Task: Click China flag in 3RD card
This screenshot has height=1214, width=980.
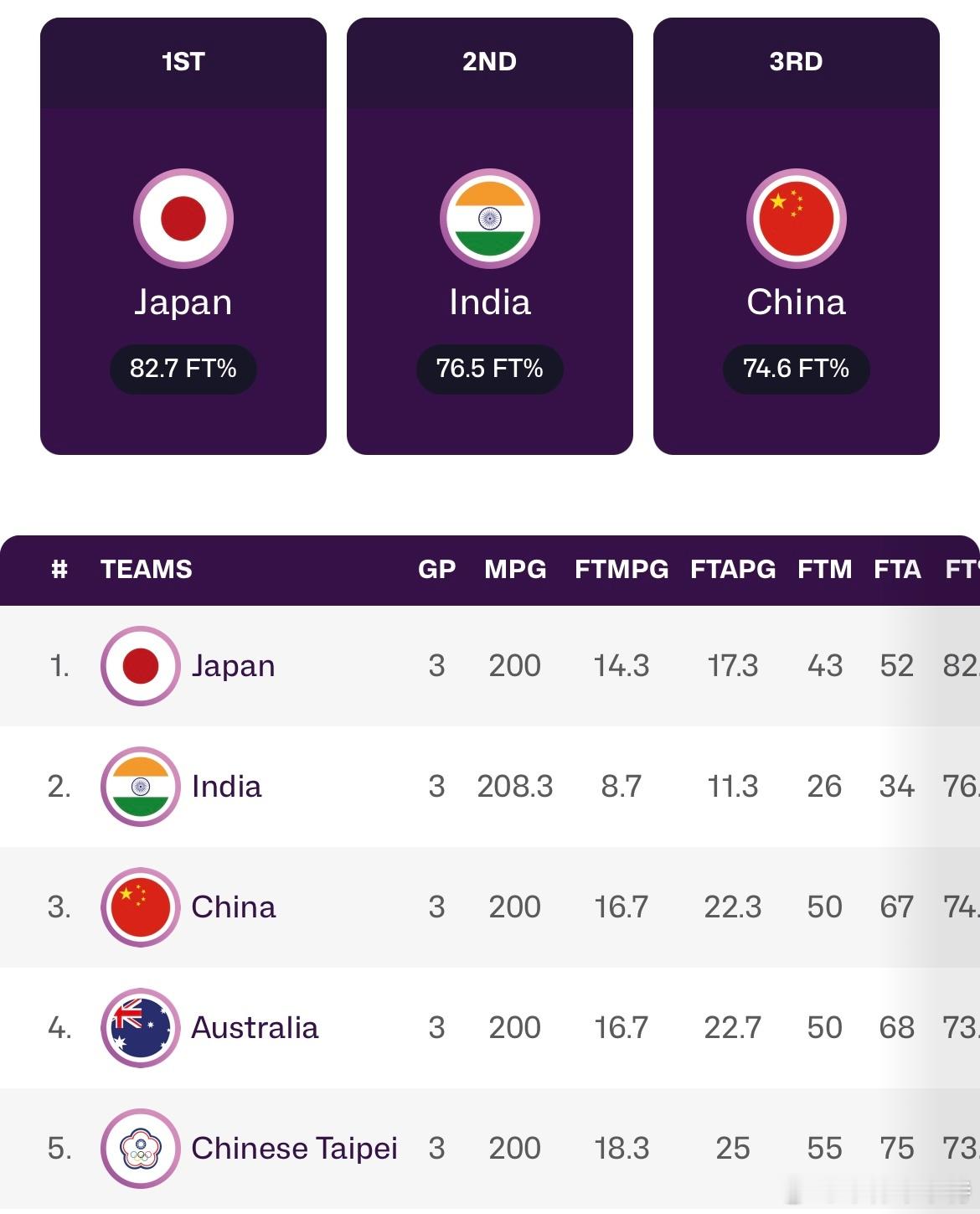Action: (797, 219)
